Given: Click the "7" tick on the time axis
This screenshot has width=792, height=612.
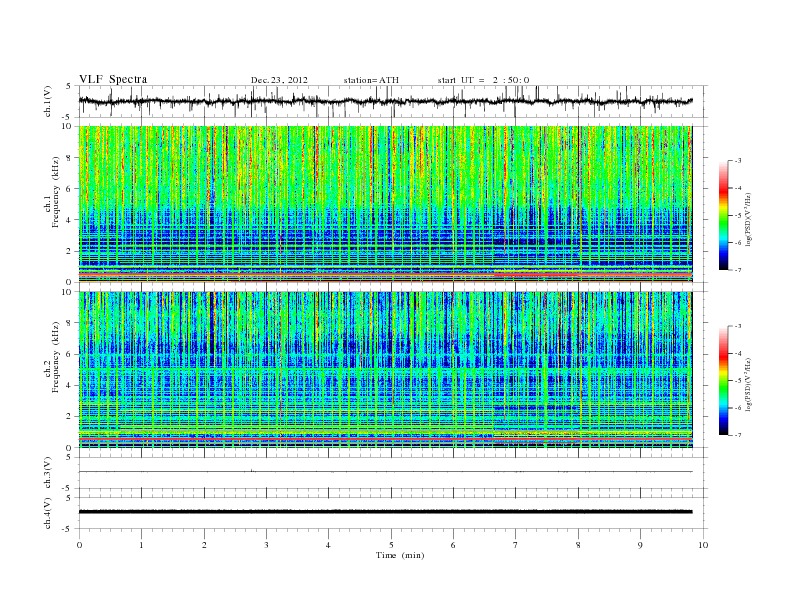Looking at the screenshot, I should pyautogui.click(x=516, y=545).
